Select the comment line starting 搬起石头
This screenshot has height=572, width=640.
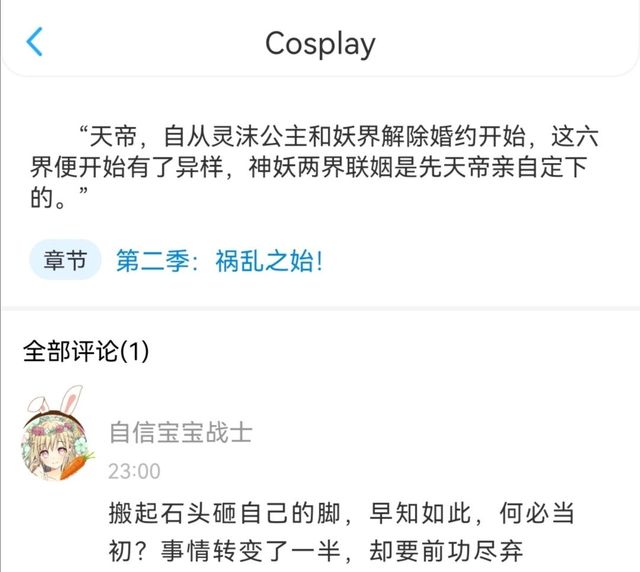click(341, 513)
